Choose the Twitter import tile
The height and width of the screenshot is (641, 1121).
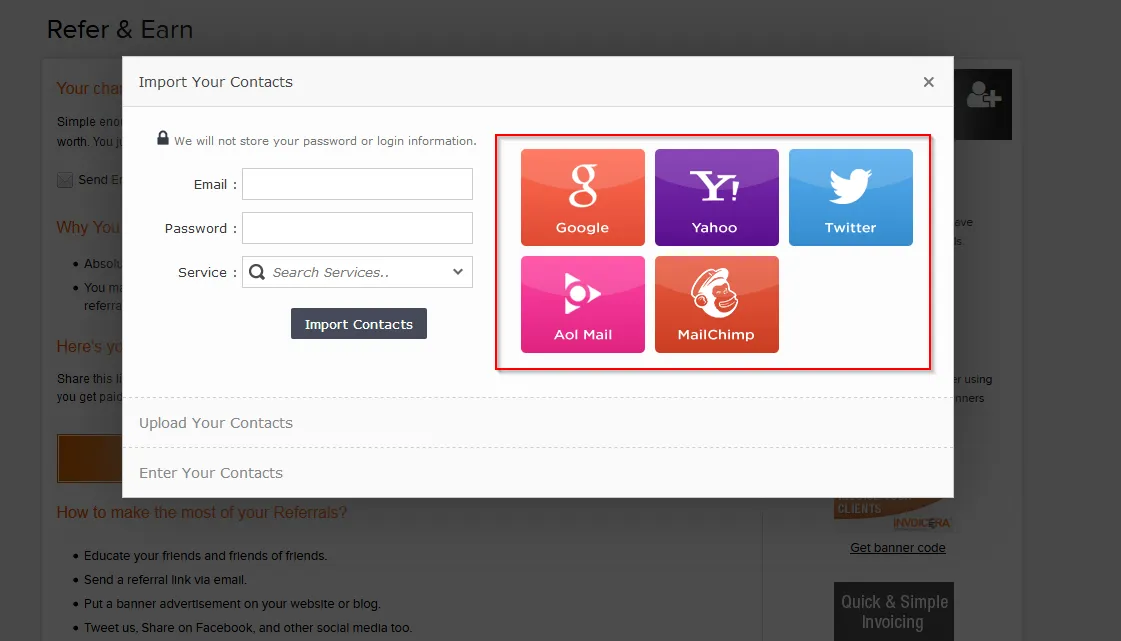[851, 197]
